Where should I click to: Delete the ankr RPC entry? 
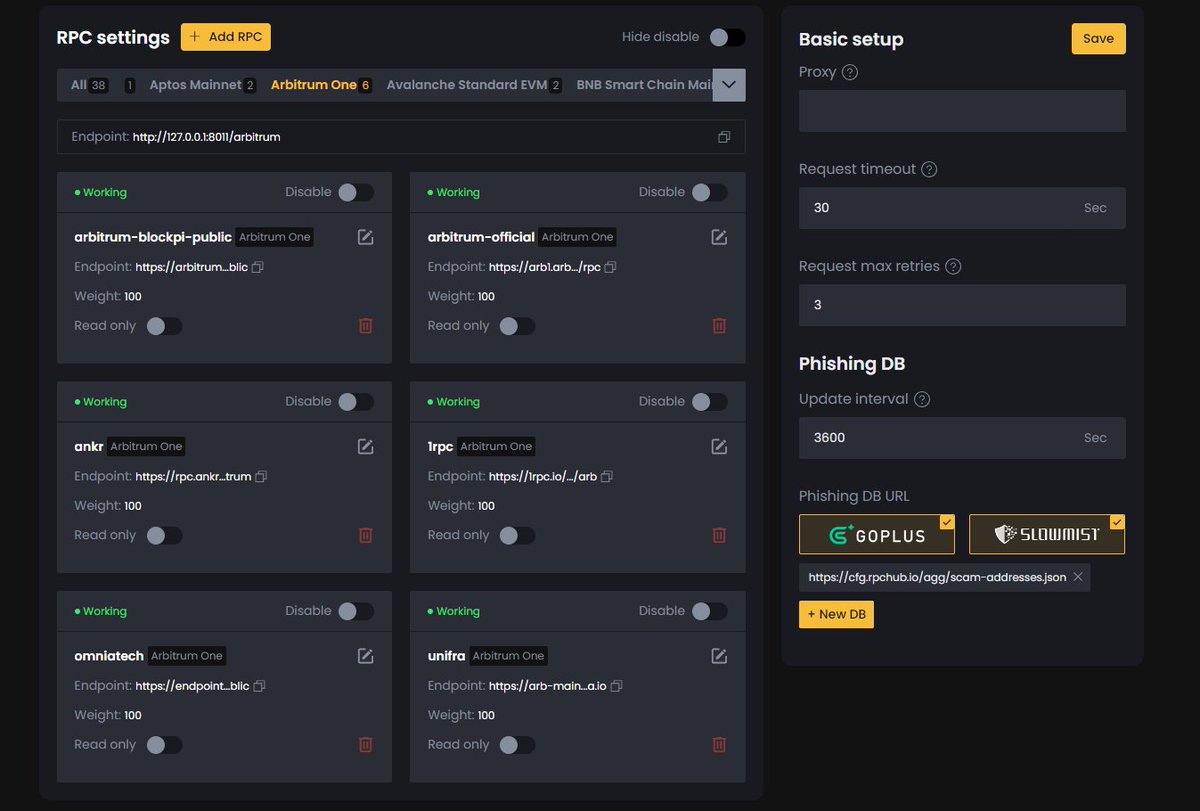[x=365, y=535]
